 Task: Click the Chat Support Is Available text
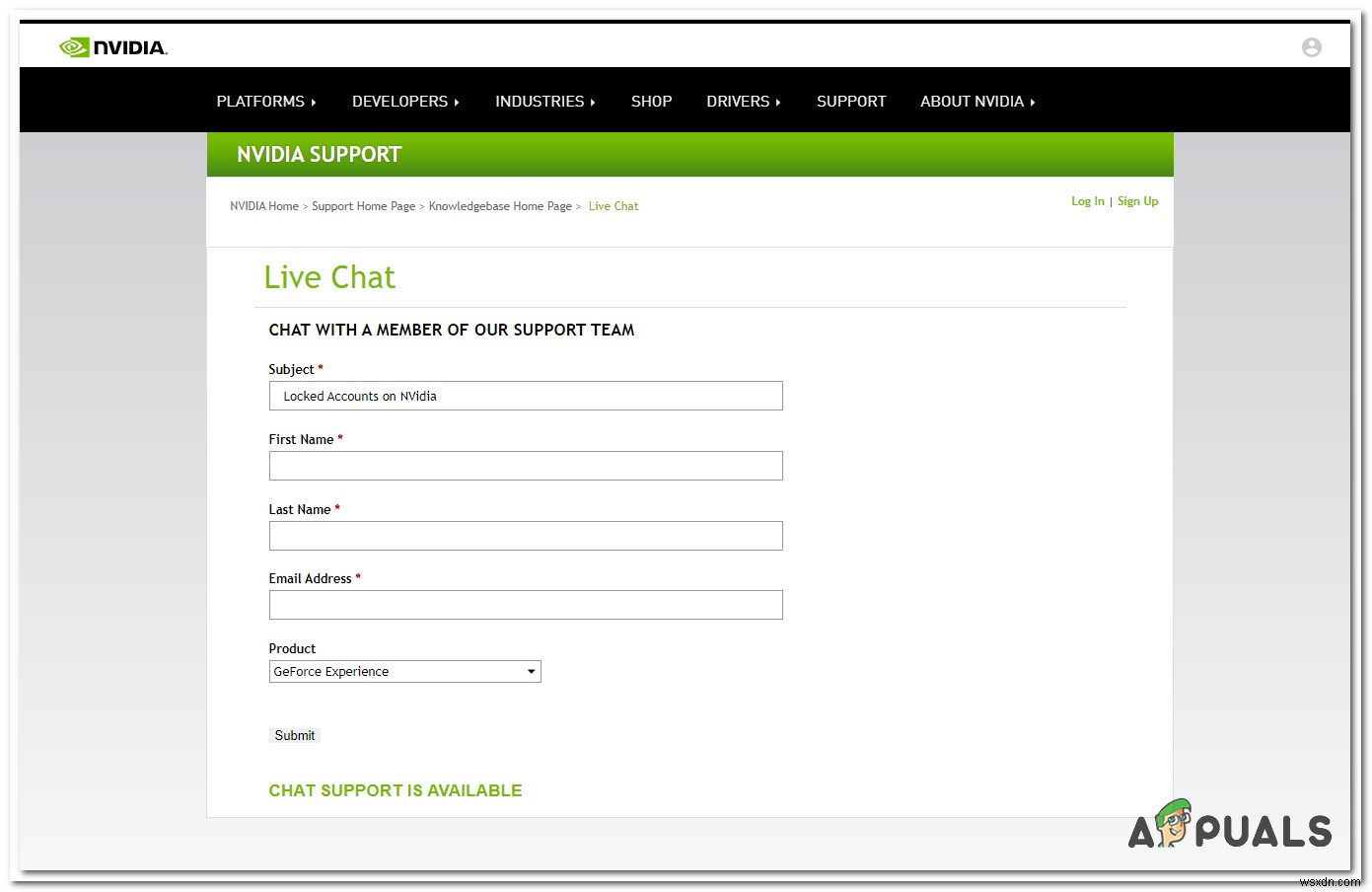point(396,790)
